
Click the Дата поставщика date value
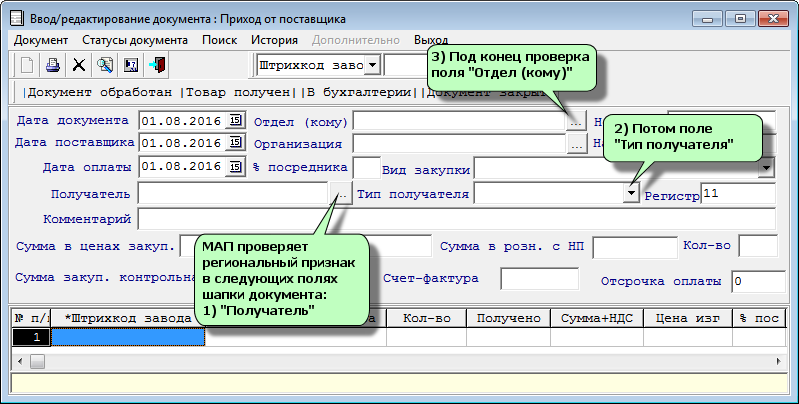pos(181,143)
